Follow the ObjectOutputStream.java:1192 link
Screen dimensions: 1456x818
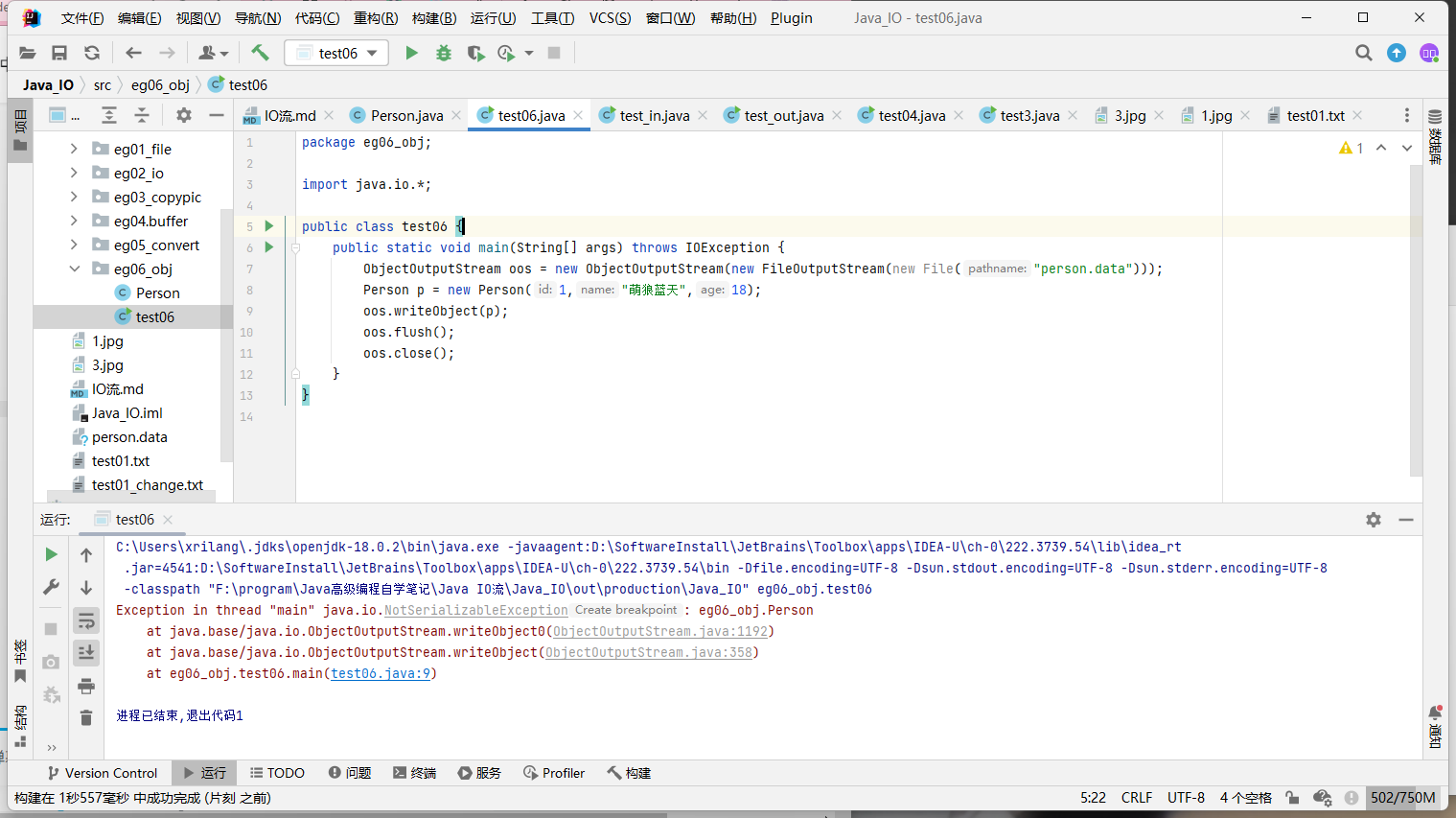click(660, 631)
